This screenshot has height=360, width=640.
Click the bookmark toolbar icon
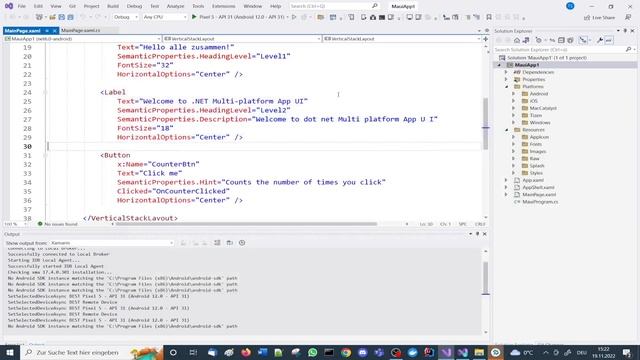[x=489, y=17]
